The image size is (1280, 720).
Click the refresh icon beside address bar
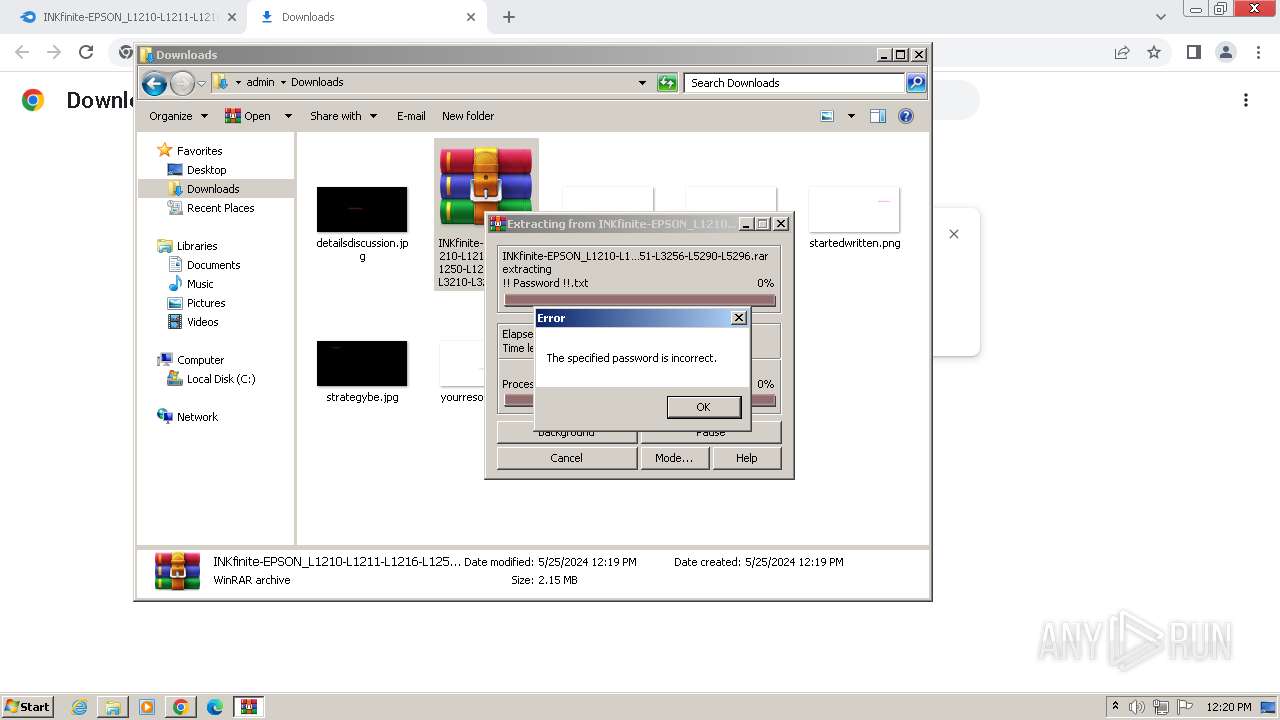pyautogui.click(x=667, y=83)
